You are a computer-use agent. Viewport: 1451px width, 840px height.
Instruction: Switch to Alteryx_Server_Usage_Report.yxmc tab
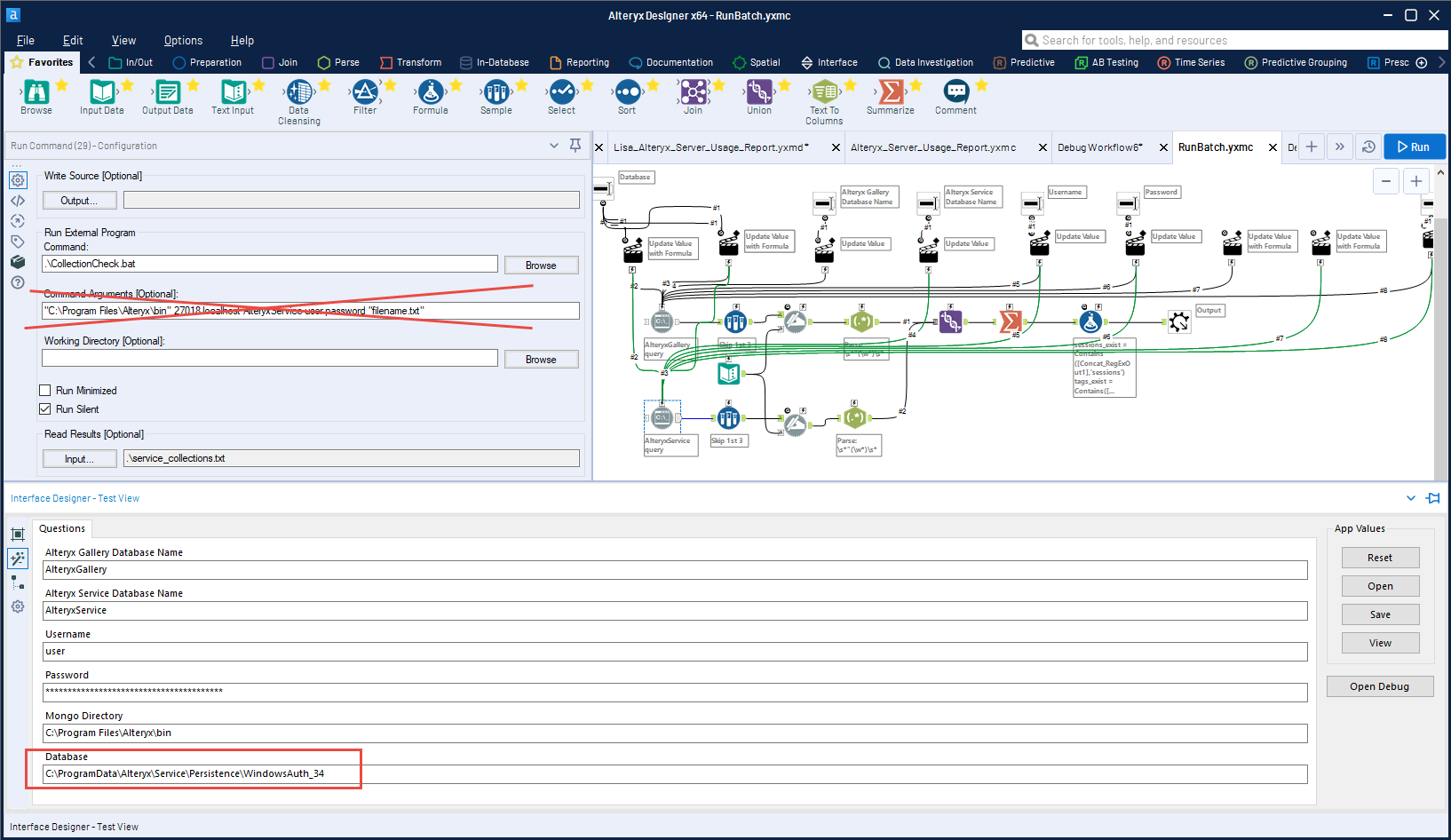coord(933,147)
